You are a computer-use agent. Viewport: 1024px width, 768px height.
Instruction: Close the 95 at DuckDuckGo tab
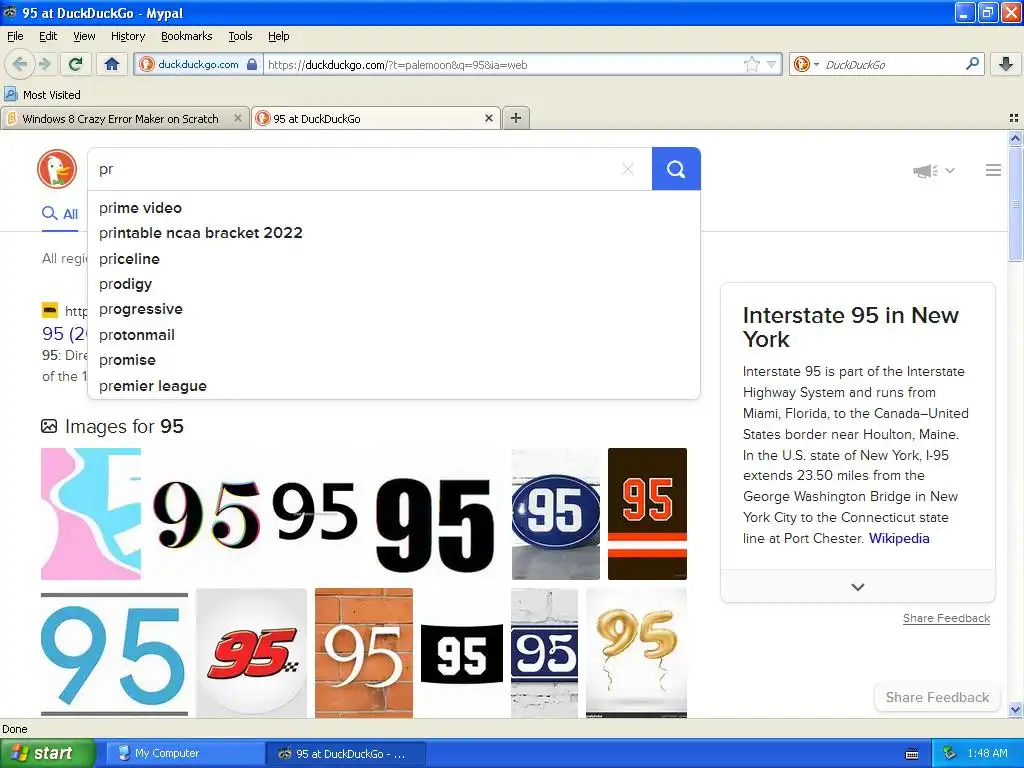coord(488,118)
